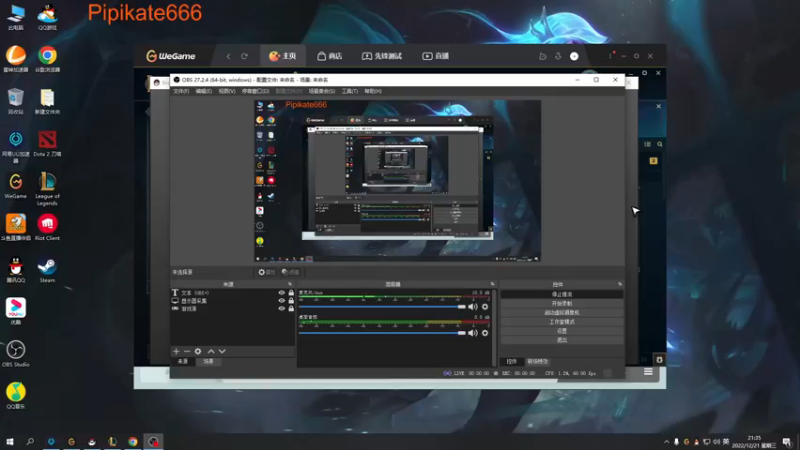Move the selected source down

[x=222, y=352]
